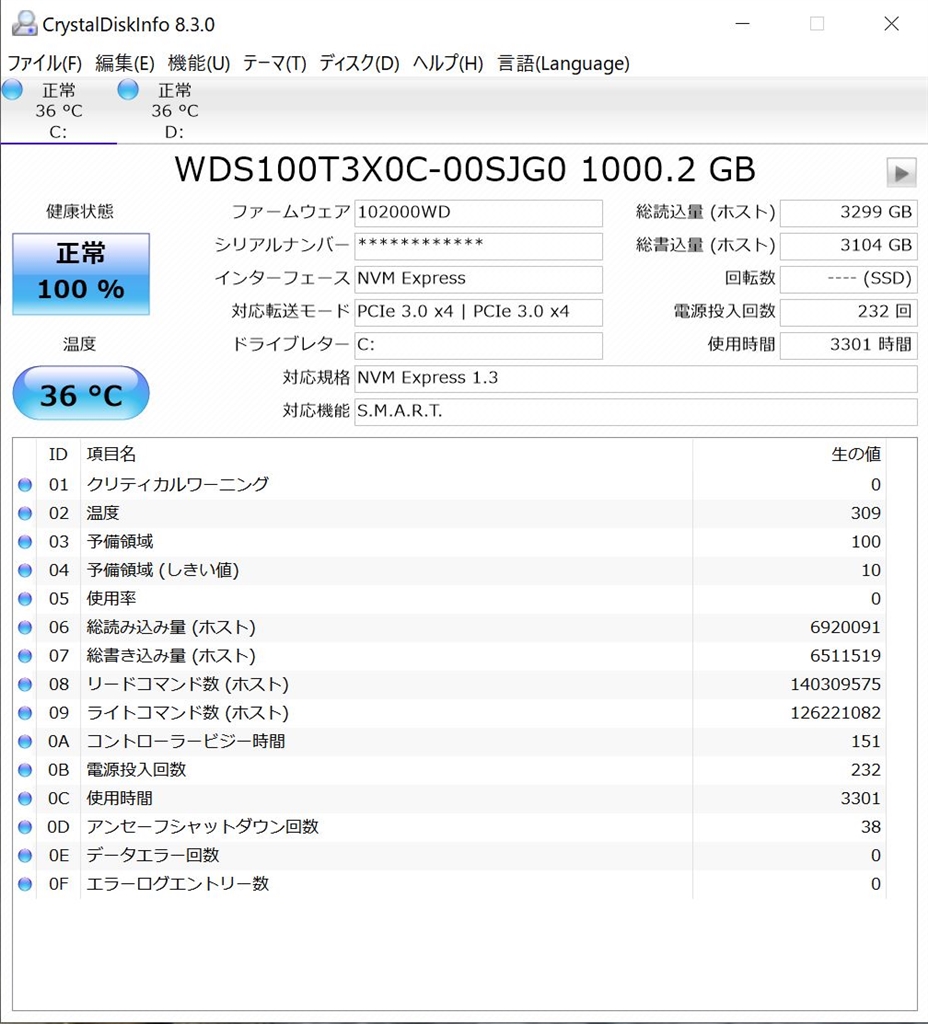This screenshot has height=1024, width=928.
Task: Click the CrystalDiskInfo app icon in title bar
Action: pos(25,24)
